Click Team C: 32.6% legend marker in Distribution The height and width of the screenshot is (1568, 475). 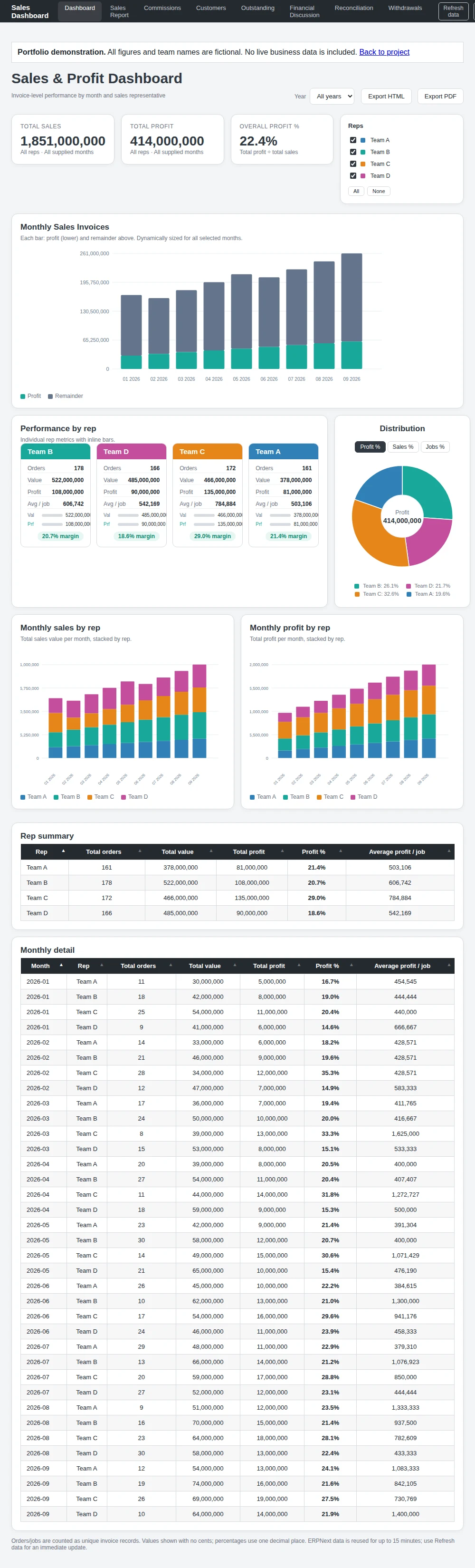pyautogui.click(x=357, y=594)
